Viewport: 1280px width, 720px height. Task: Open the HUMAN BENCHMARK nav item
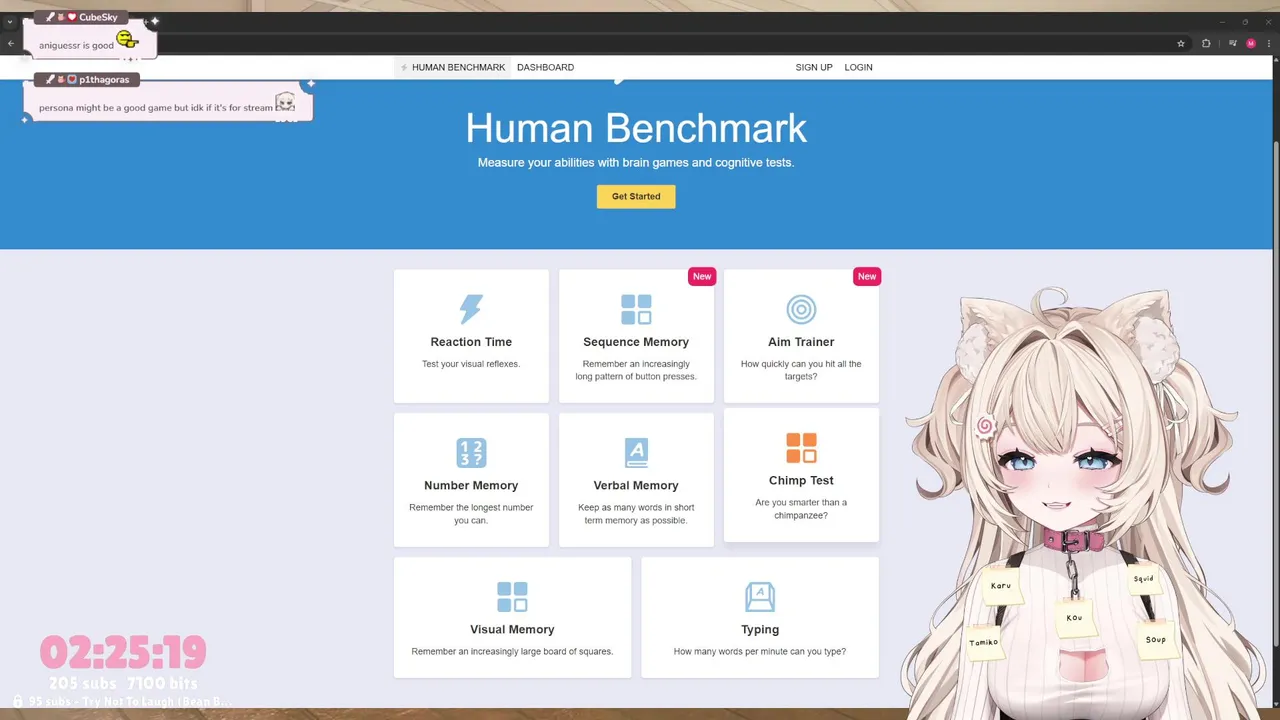452,67
